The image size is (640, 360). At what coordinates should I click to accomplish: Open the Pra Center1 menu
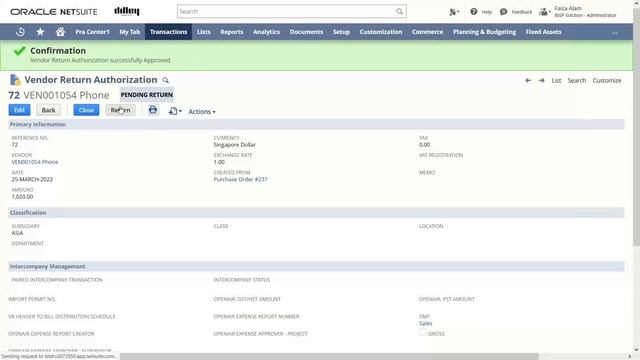pos(92,32)
